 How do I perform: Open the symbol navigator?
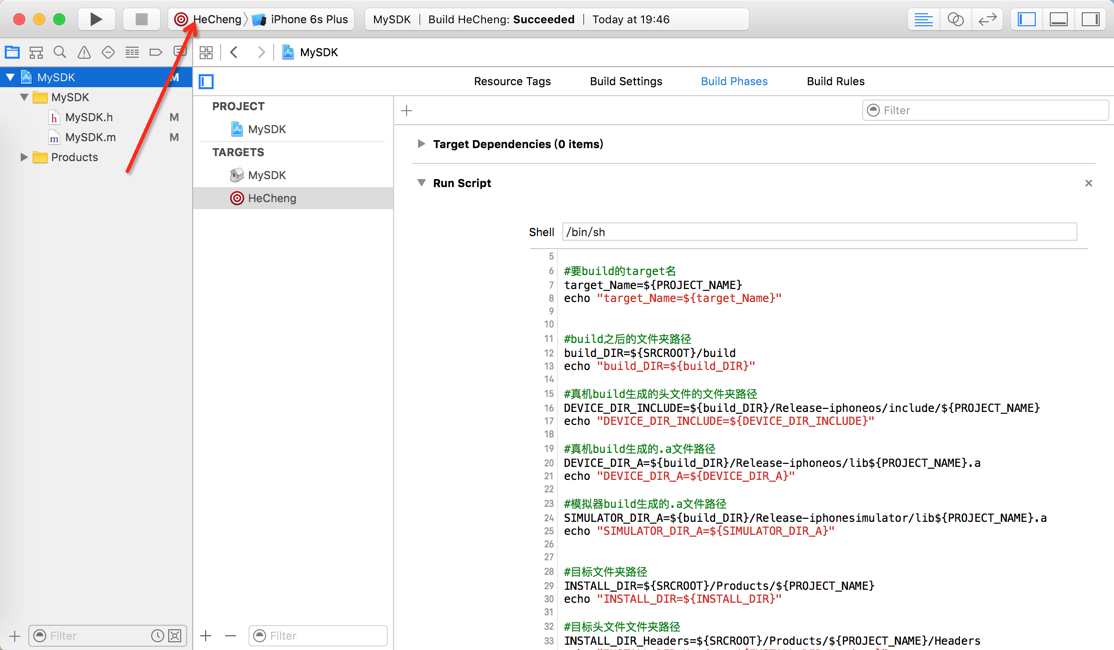[36, 52]
